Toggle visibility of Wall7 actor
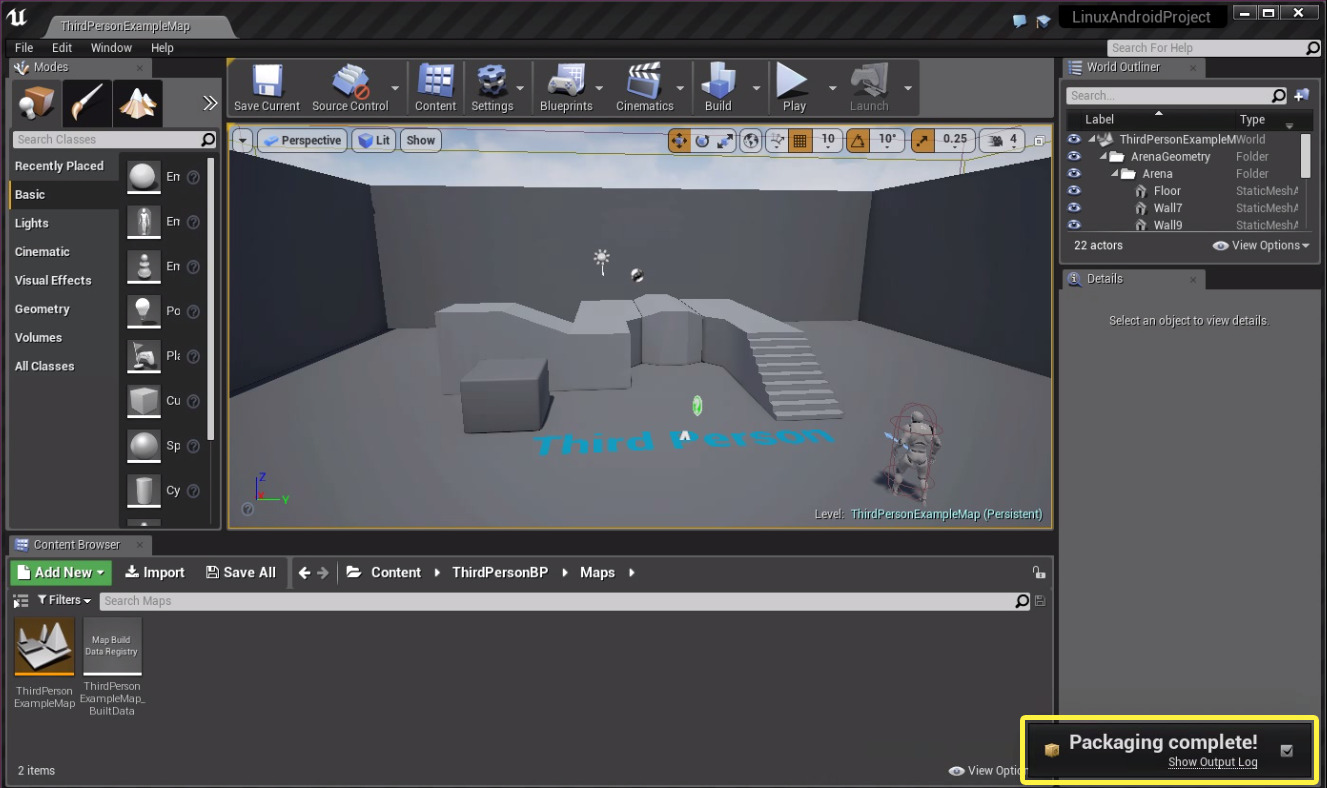The width and height of the screenshot is (1327, 788). 1074,208
